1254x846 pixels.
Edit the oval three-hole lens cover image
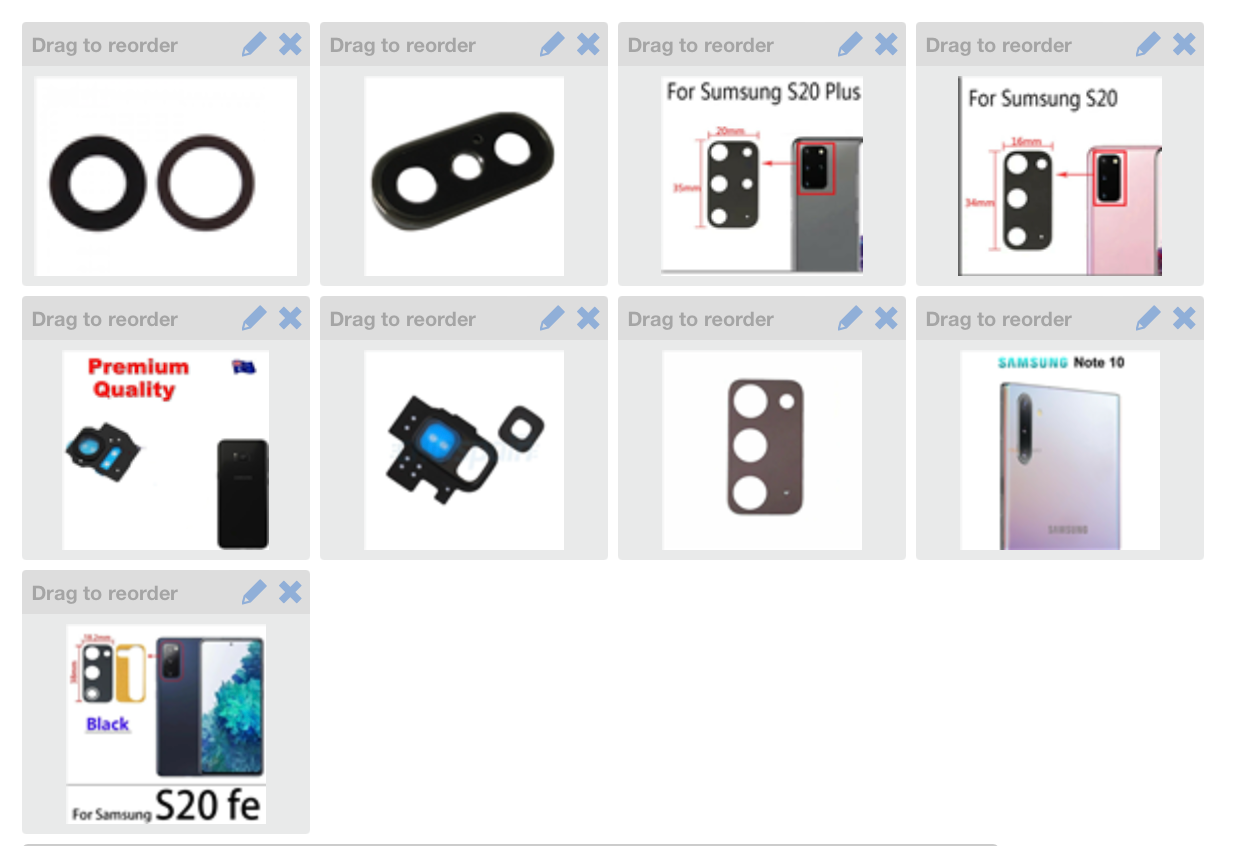tap(552, 44)
